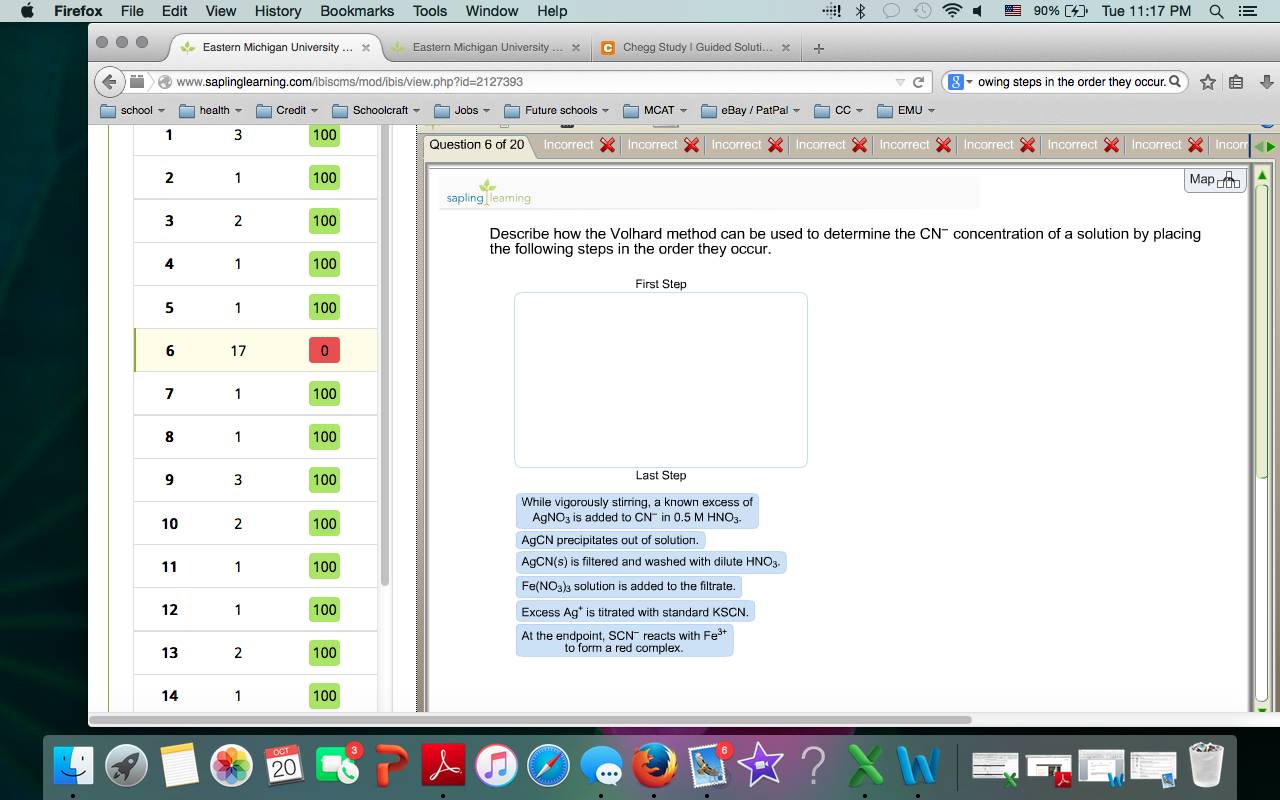1280x800 pixels.
Task: Open a new tab with the plus button
Action: click(x=818, y=47)
